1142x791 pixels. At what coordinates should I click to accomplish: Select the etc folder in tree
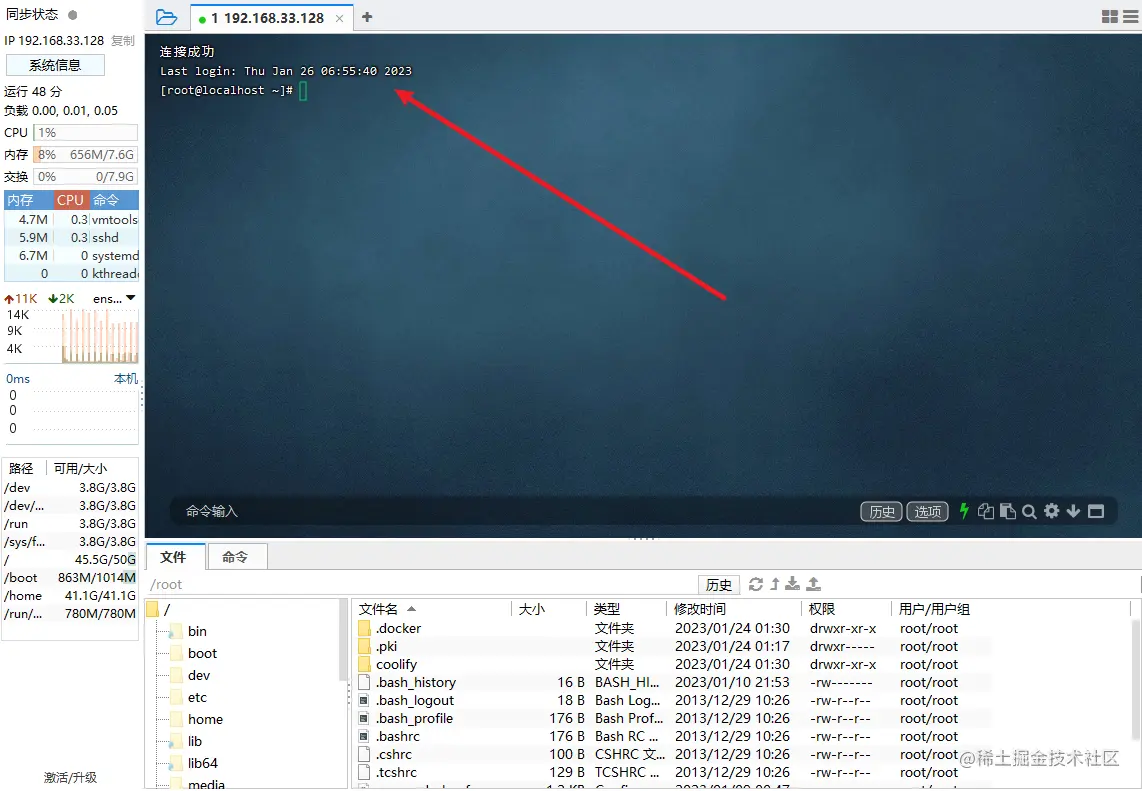[197, 697]
